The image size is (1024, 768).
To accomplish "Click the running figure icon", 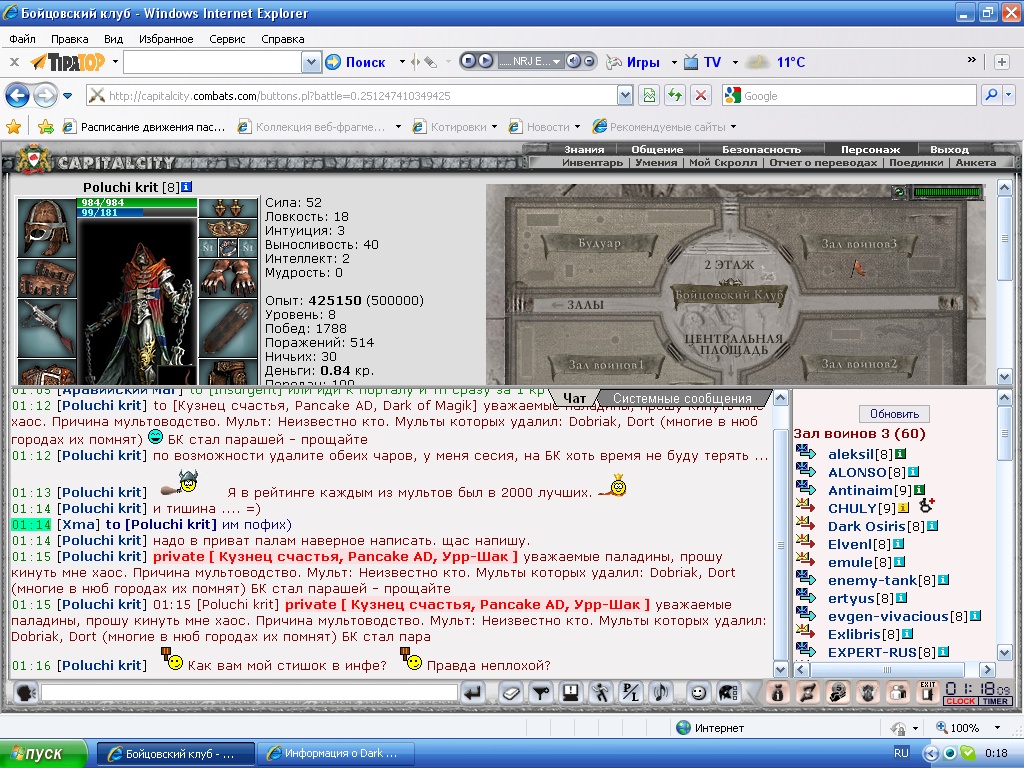I will tap(601, 692).
